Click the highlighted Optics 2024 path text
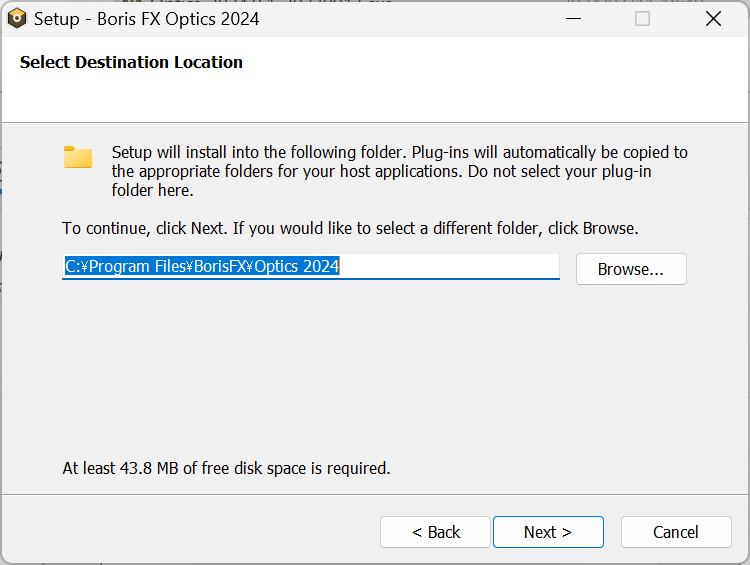 tap(202, 266)
